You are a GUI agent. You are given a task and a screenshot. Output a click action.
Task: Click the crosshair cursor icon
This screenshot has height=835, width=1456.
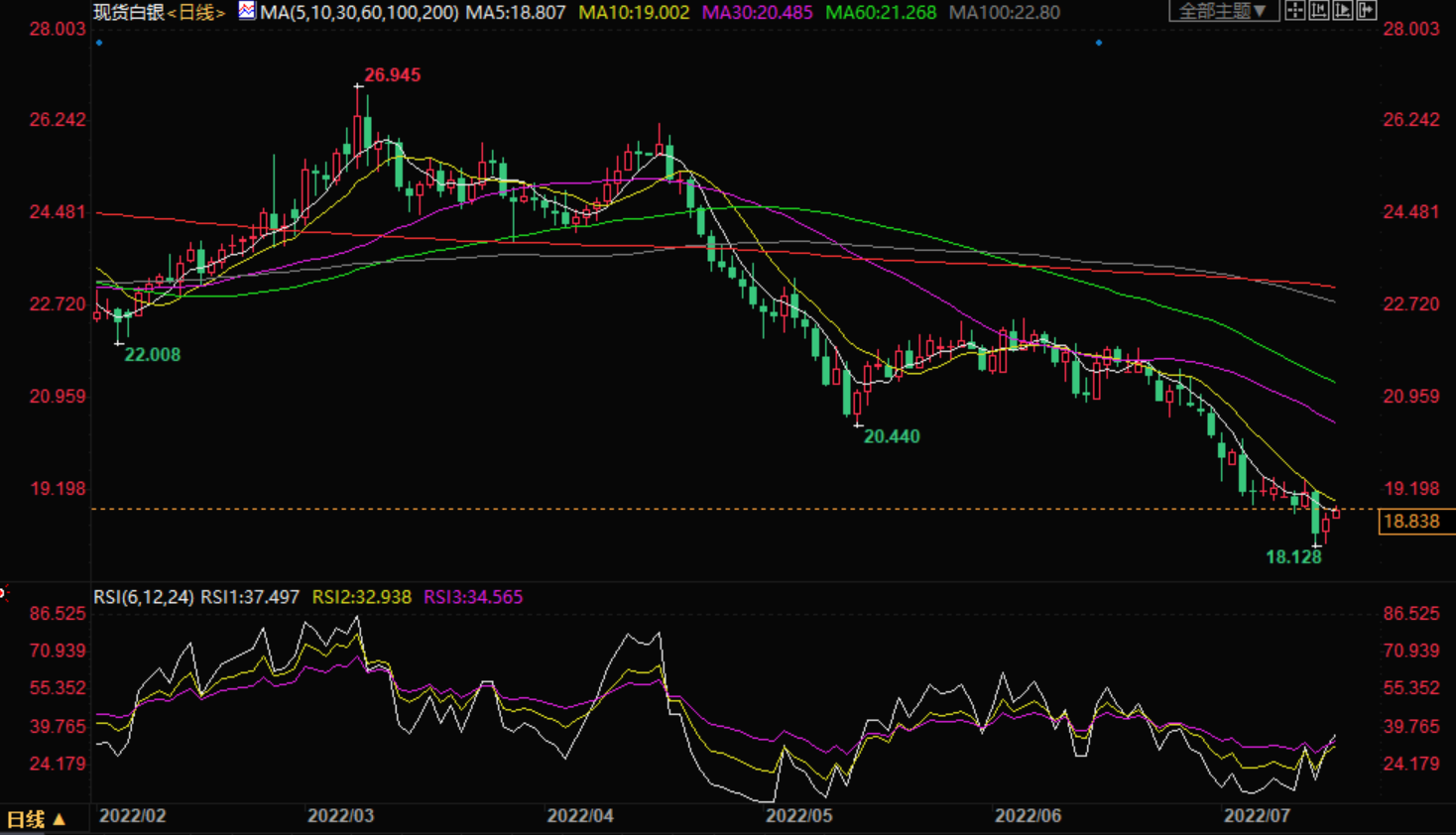(x=1295, y=11)
